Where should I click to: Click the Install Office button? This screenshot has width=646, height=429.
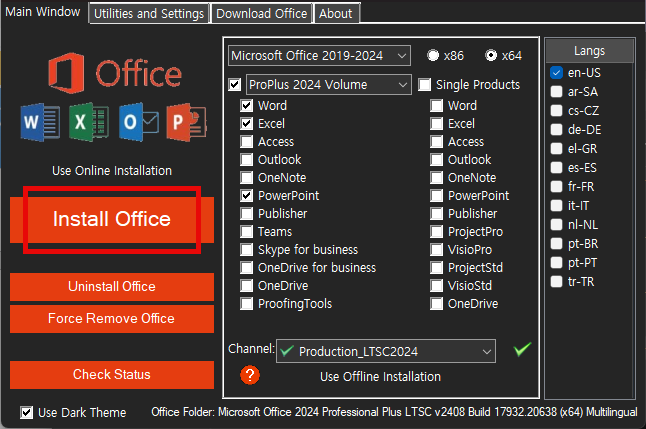click(x=112, y=220)
